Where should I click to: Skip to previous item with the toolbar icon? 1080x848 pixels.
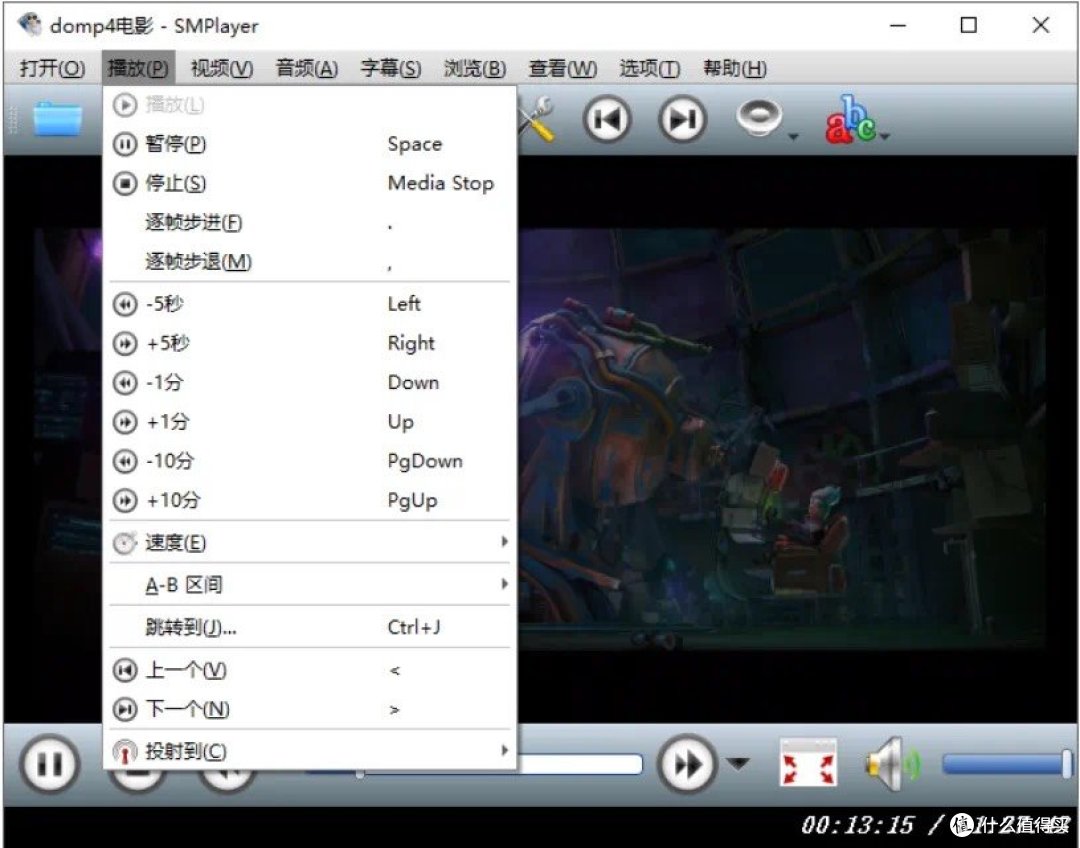(607, 118)
